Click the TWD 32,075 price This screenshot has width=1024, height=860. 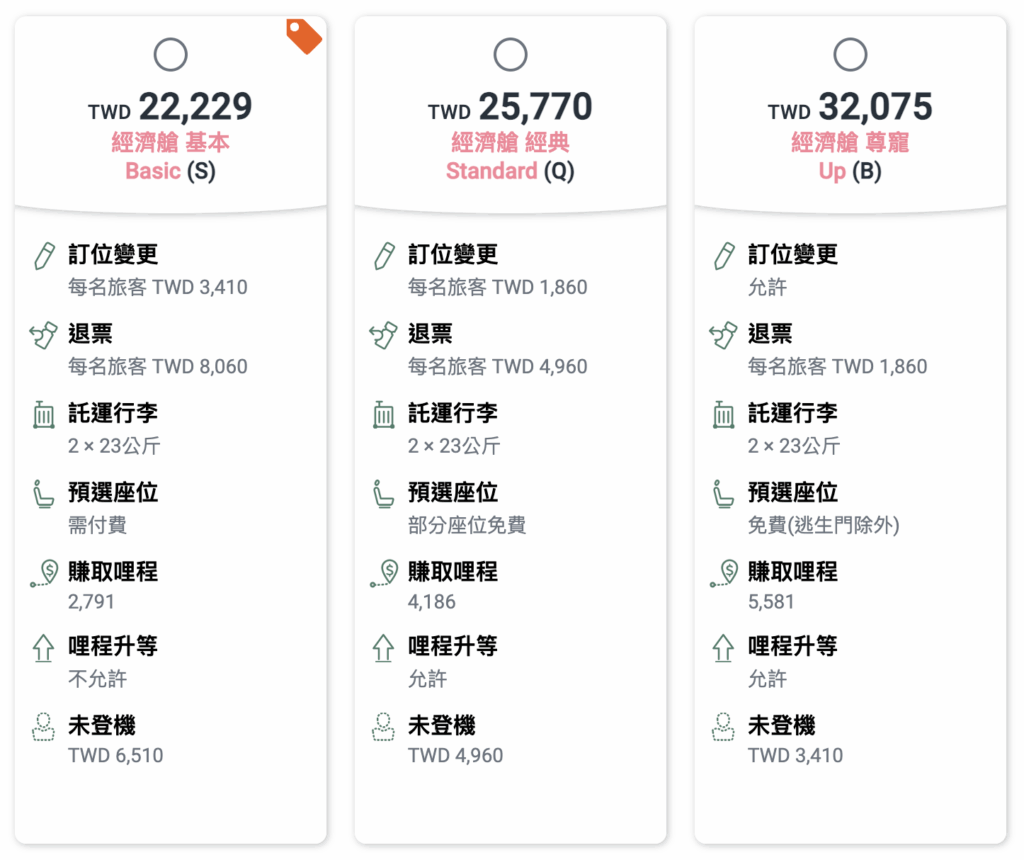click(850, 107)
